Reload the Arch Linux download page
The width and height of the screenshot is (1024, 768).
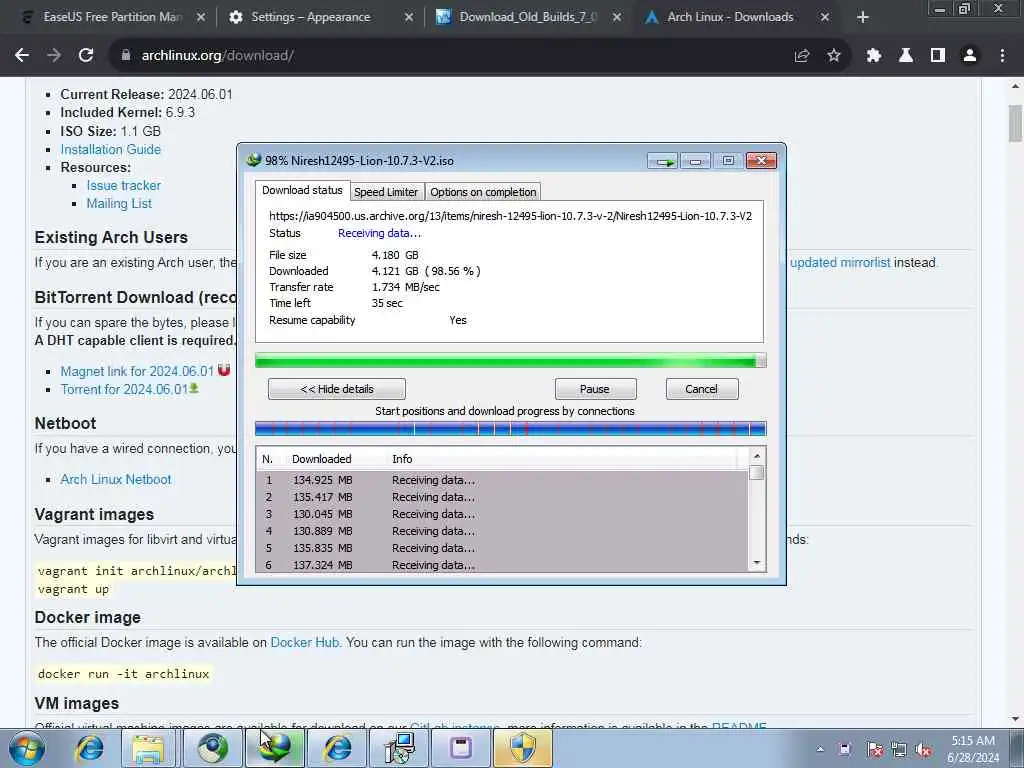tap(86, 56)
